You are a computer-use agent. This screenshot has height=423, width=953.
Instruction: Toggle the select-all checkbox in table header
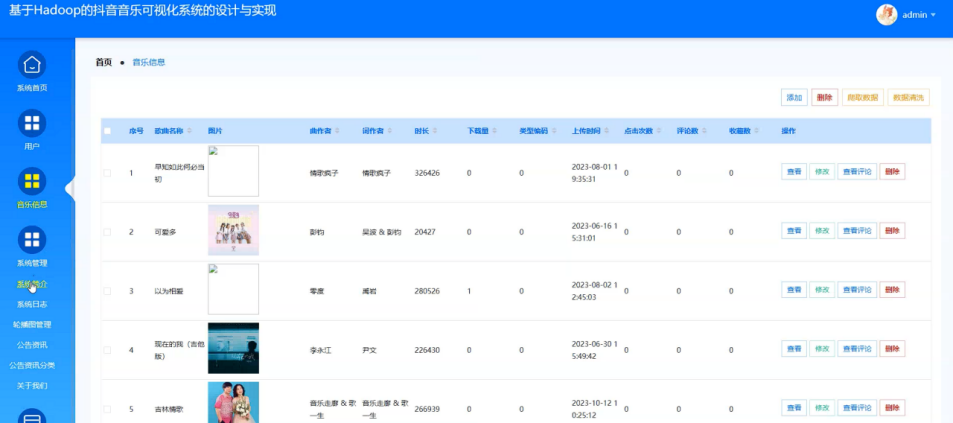click(108, 131)
